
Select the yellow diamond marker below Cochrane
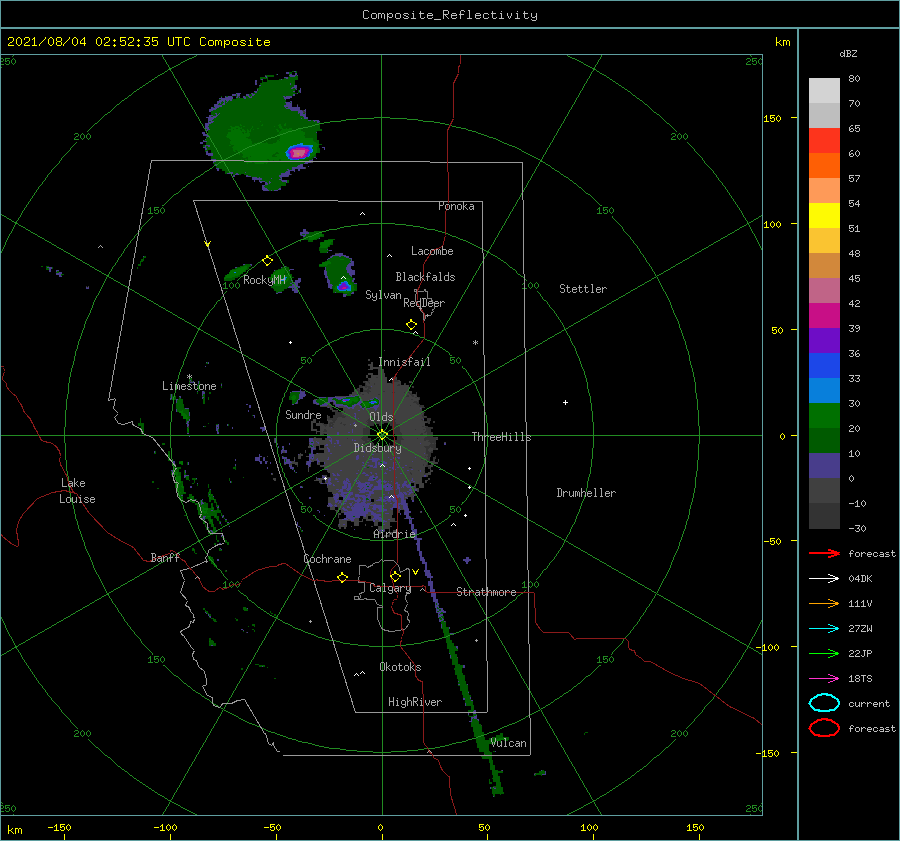point(343,577)
